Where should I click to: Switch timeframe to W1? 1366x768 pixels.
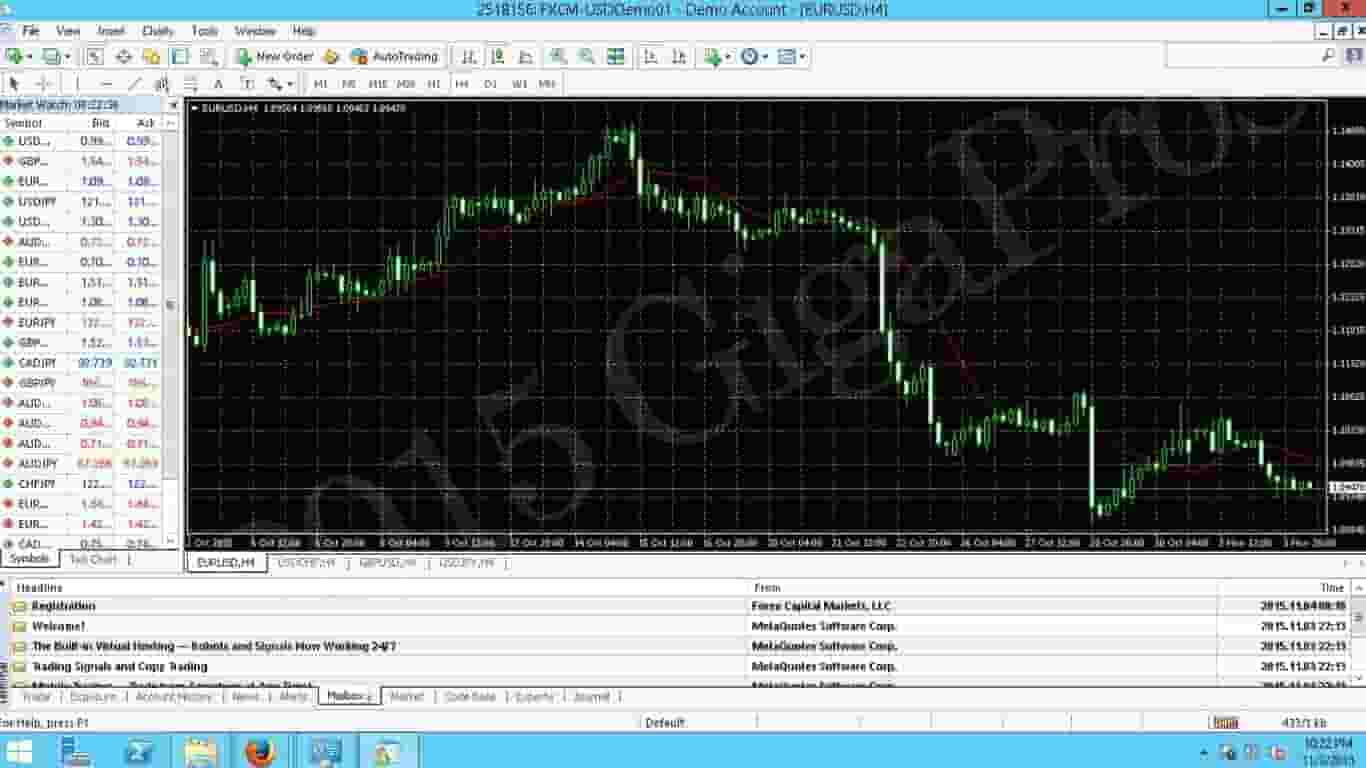(x=519, y=84)
